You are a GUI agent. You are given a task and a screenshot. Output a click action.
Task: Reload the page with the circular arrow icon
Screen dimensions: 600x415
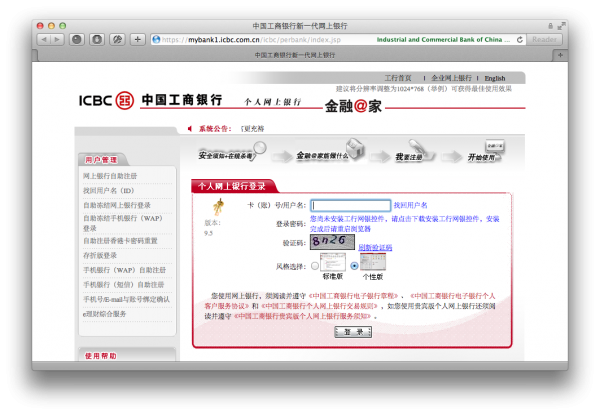click(520, 39)
